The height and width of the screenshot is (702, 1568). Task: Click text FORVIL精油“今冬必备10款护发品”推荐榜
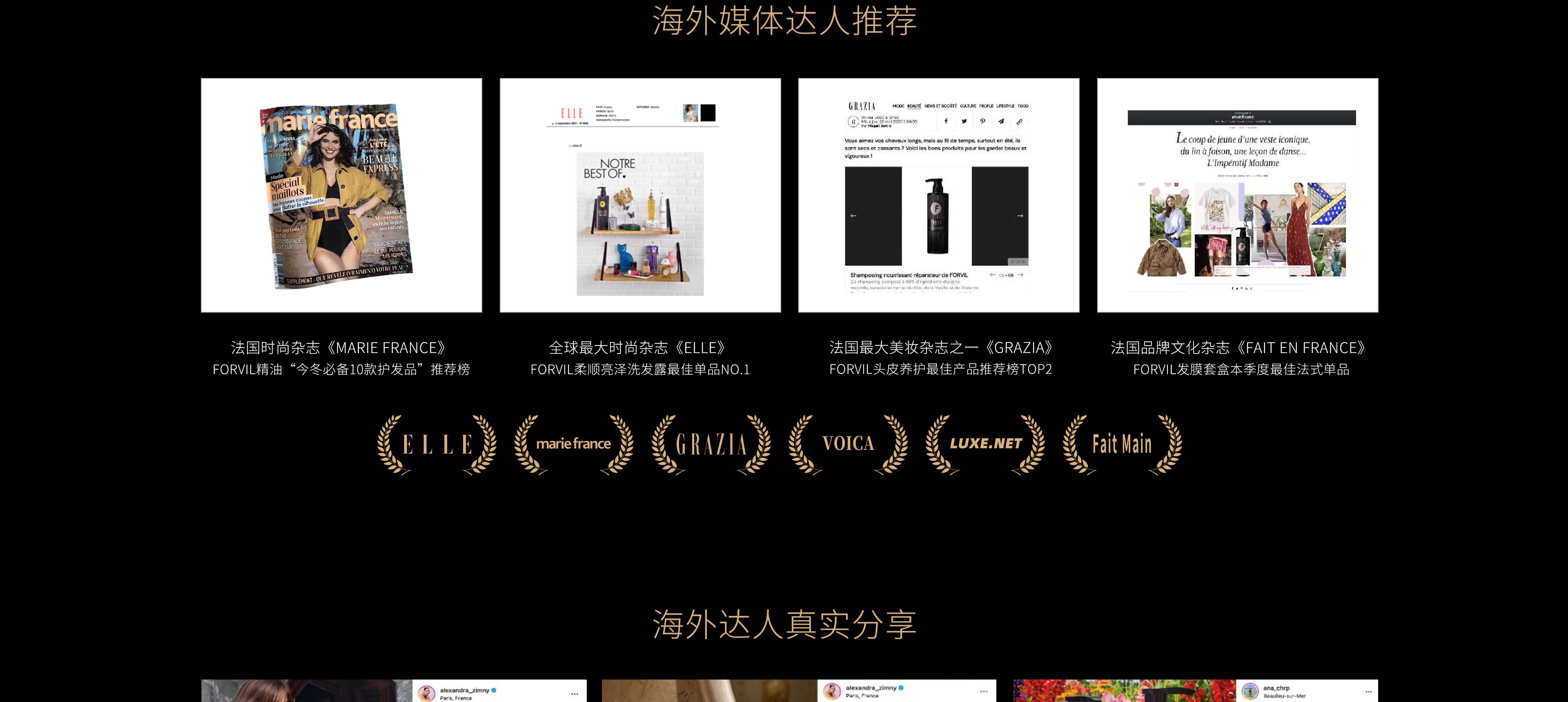341,369
